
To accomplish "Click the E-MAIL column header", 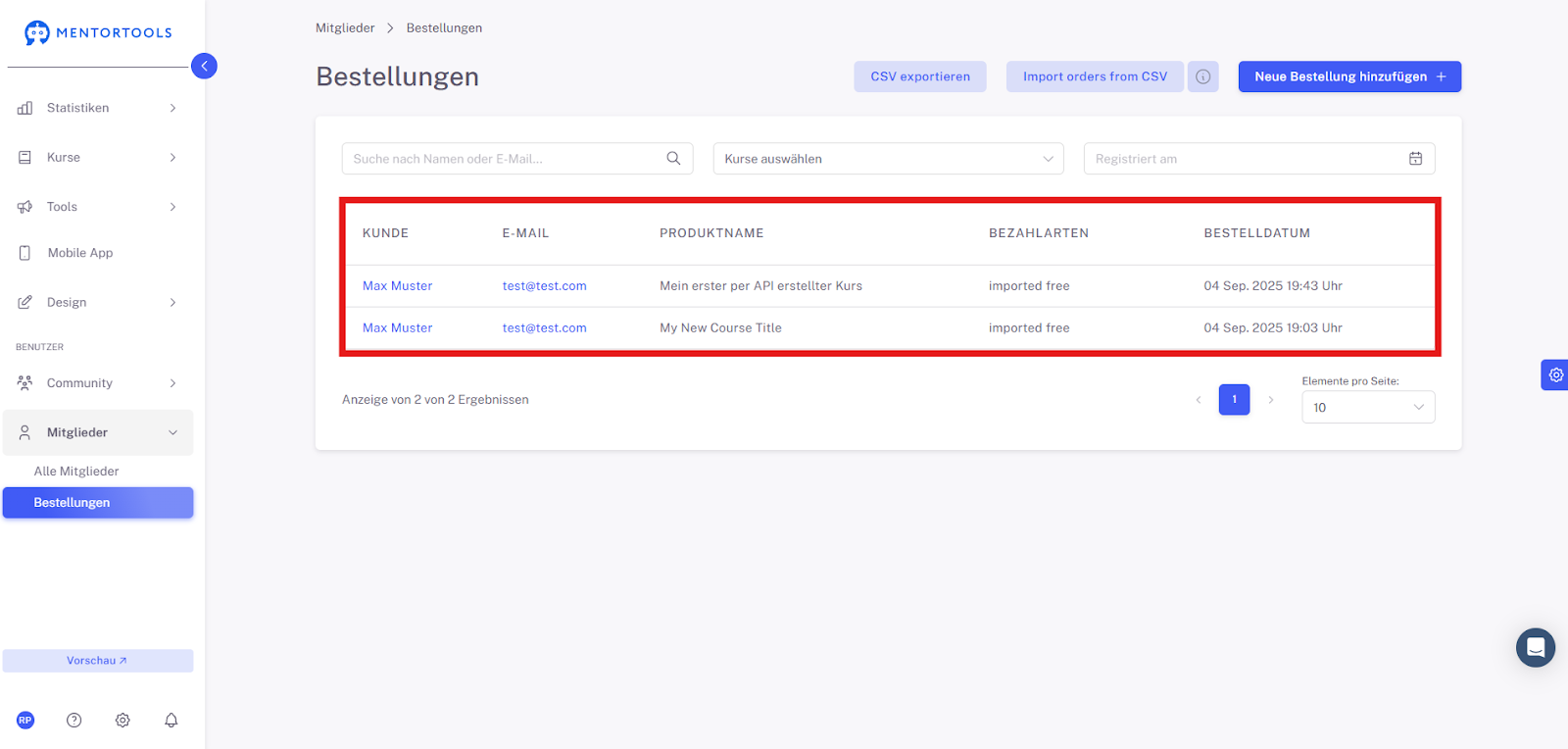I will point(525,233).
